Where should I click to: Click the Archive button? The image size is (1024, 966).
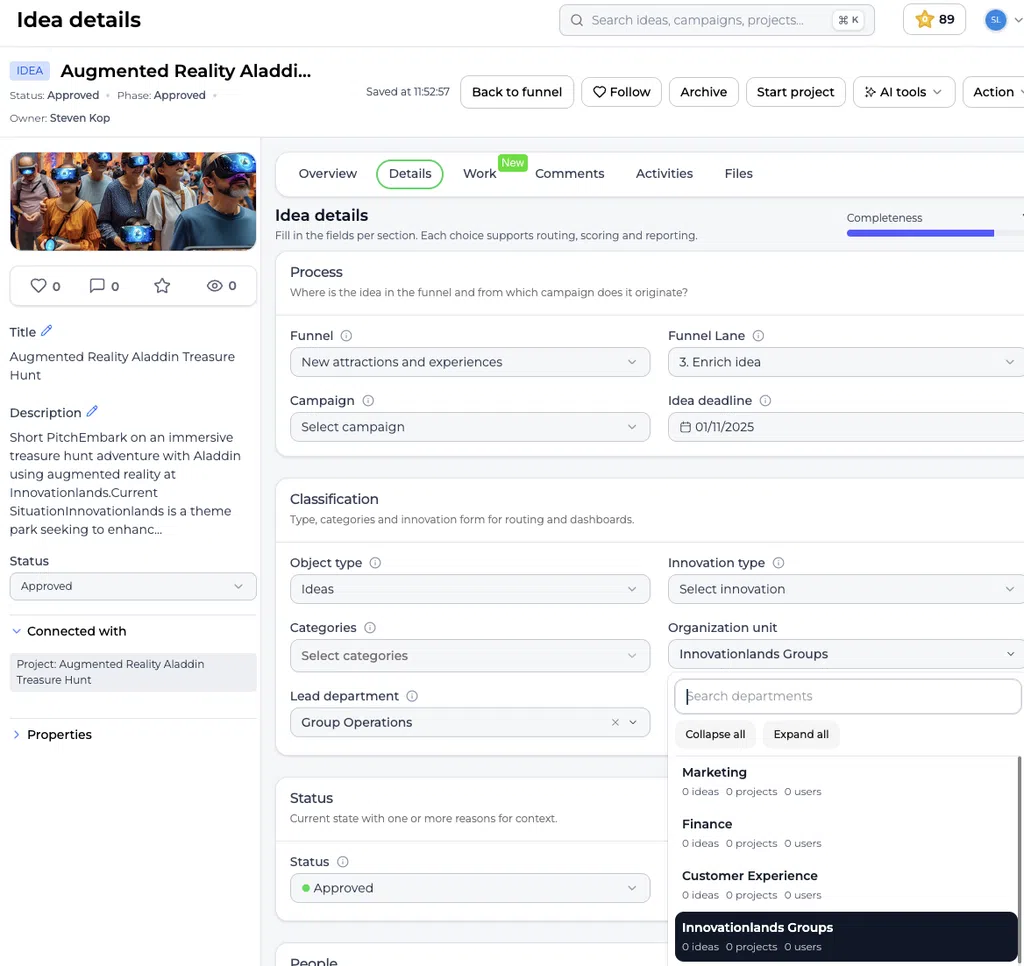[x=703, y=92]
